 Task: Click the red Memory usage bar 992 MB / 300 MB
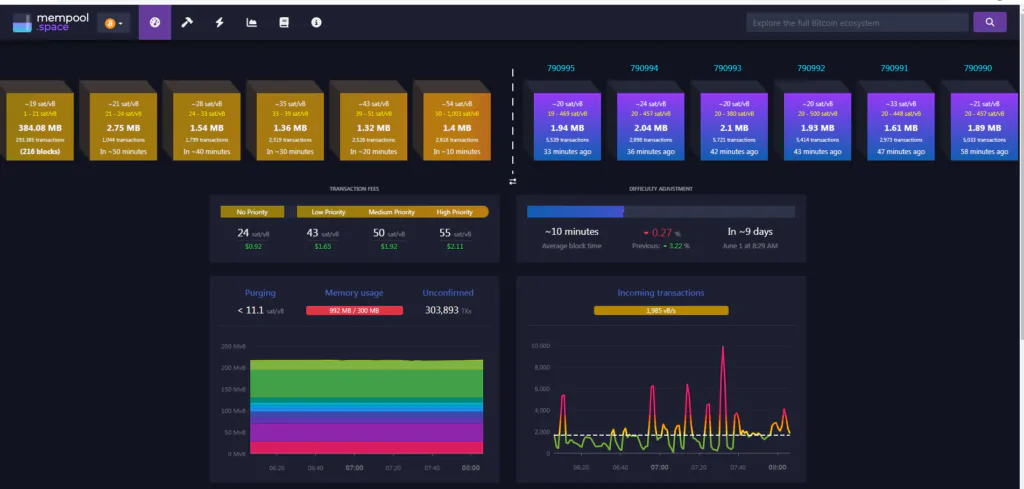coord(355,311)
